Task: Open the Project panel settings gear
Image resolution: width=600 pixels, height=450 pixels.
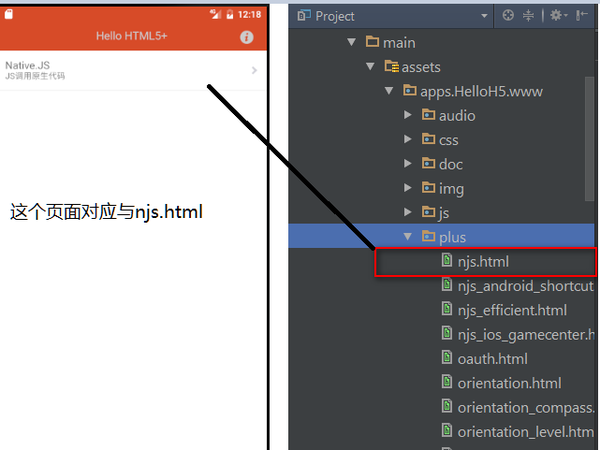Action: coord(558,16)
